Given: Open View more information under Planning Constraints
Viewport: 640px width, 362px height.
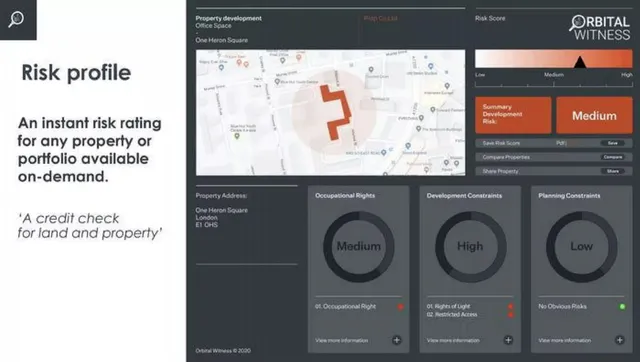Looking at the screenshot, I should (x=564, y=340).
